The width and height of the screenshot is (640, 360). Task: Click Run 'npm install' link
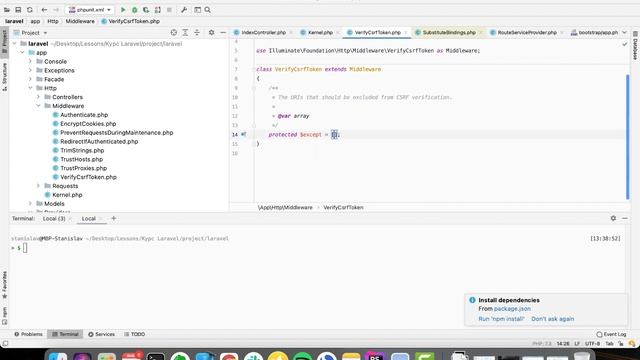click(x=501, y=319)
